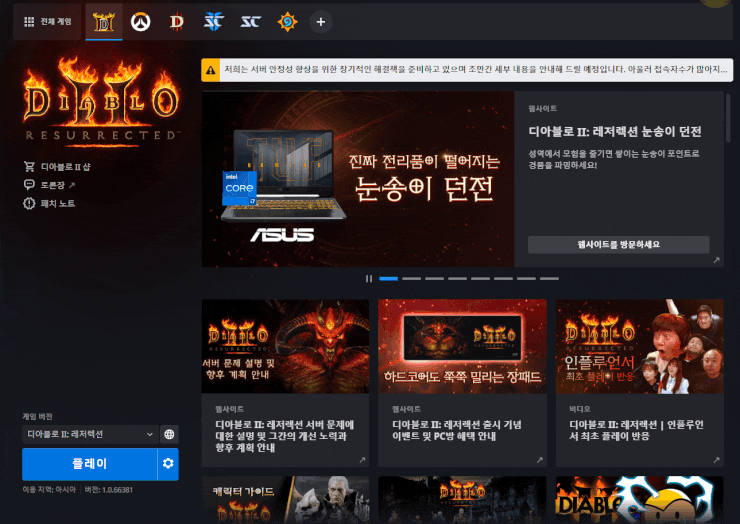Switch to the Overwatch game tab icon
This screenshot has width=740, height=524.
pyautogui.click(x=140, y=21)
